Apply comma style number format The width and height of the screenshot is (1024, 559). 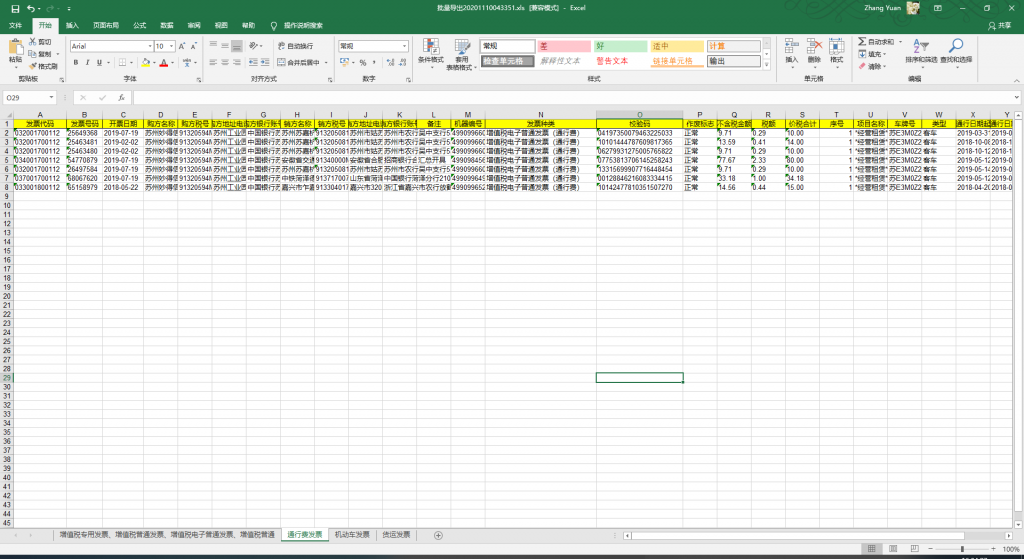[x=374, y=63]
